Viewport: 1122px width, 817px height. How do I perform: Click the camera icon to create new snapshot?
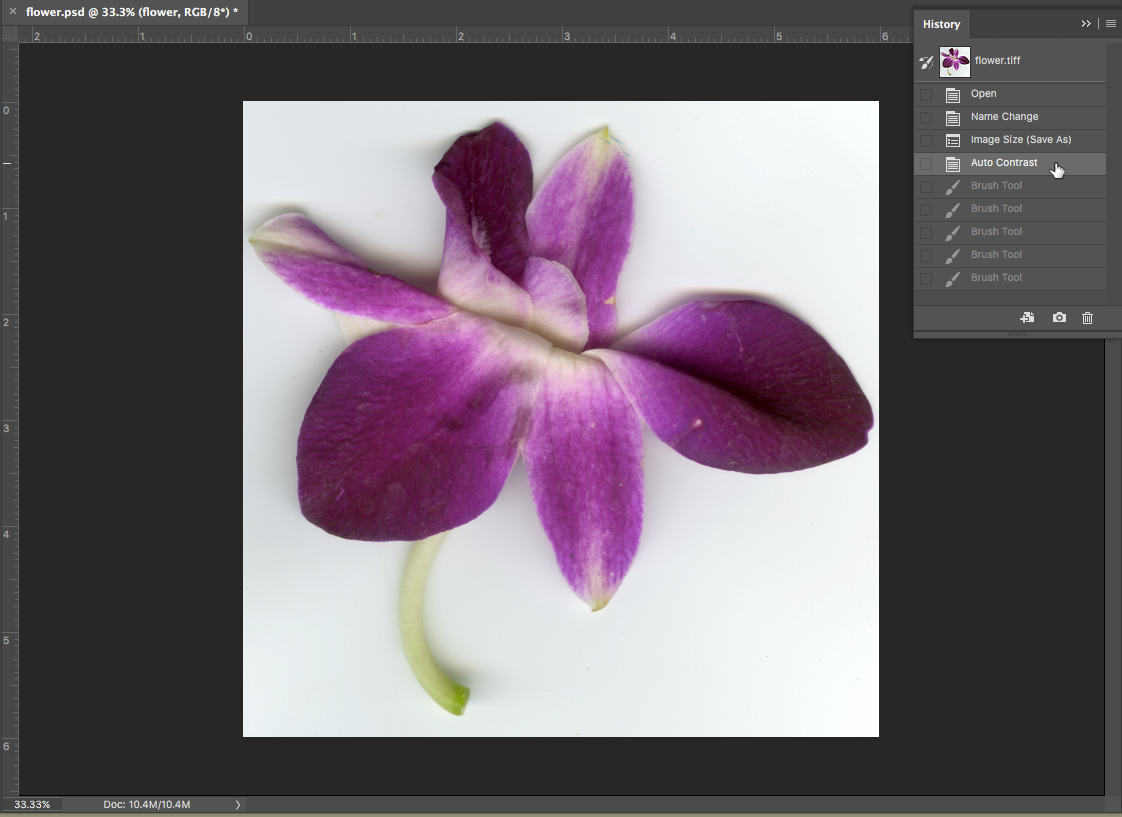(x=1059, y=318)
